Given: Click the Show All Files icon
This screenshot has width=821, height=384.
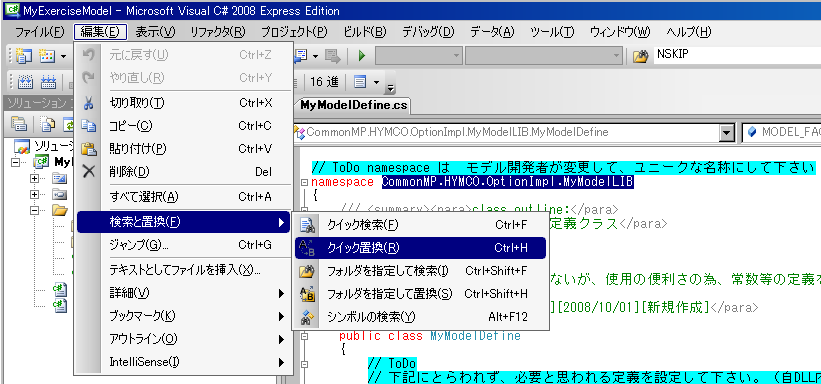Looking at the screenshot, I should click(48, 124).
